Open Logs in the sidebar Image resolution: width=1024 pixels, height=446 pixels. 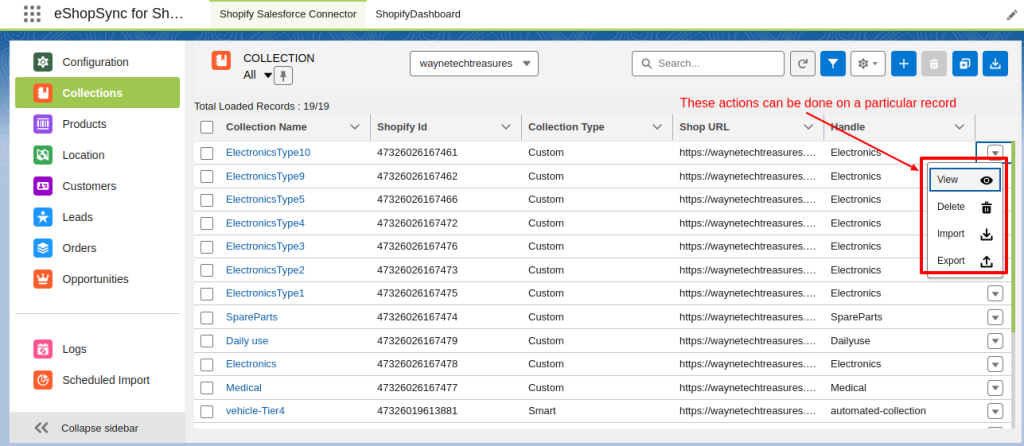tap(97, 349)
